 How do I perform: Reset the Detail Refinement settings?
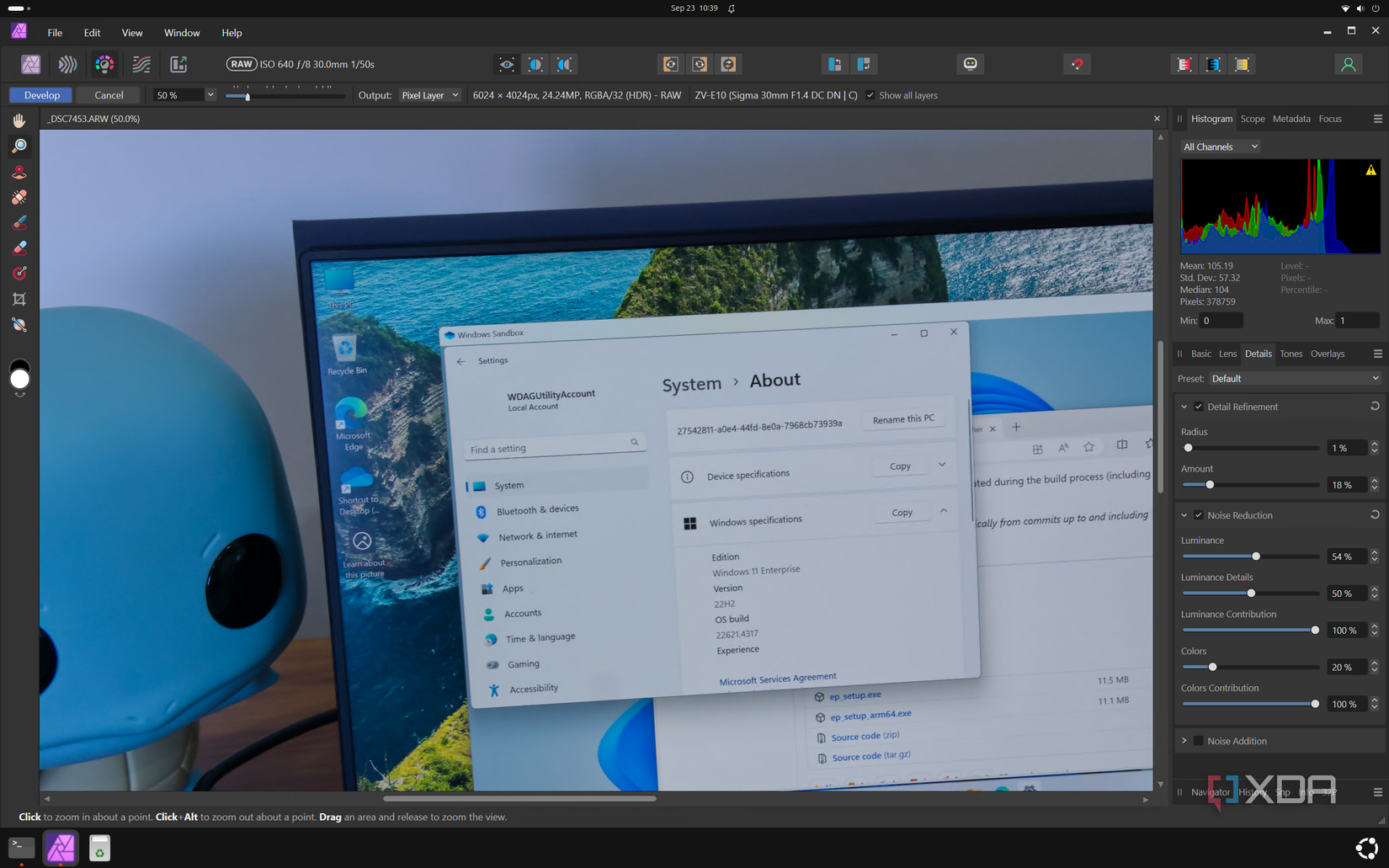point(1375,407)
